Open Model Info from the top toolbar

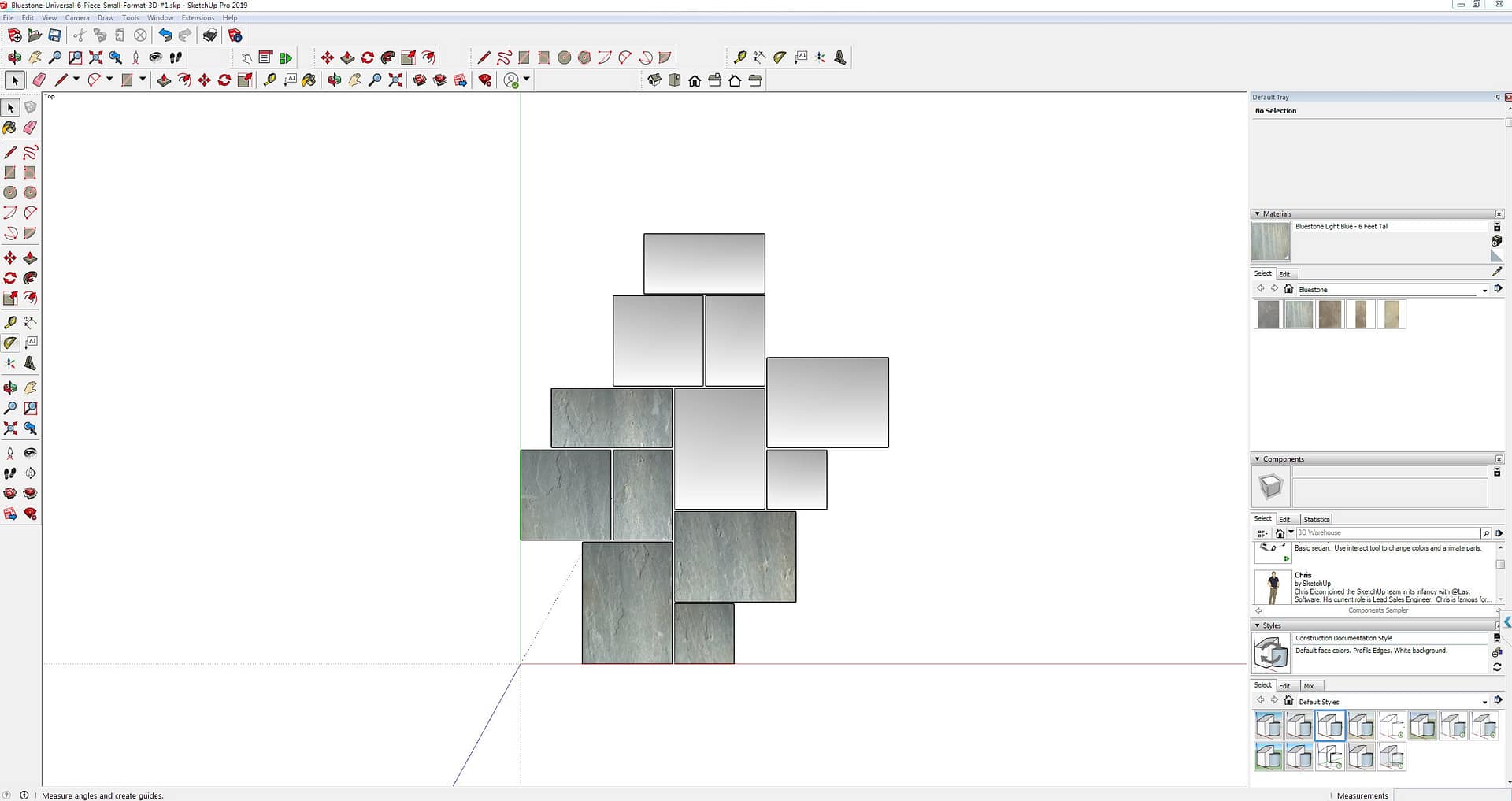coord(235,35)
